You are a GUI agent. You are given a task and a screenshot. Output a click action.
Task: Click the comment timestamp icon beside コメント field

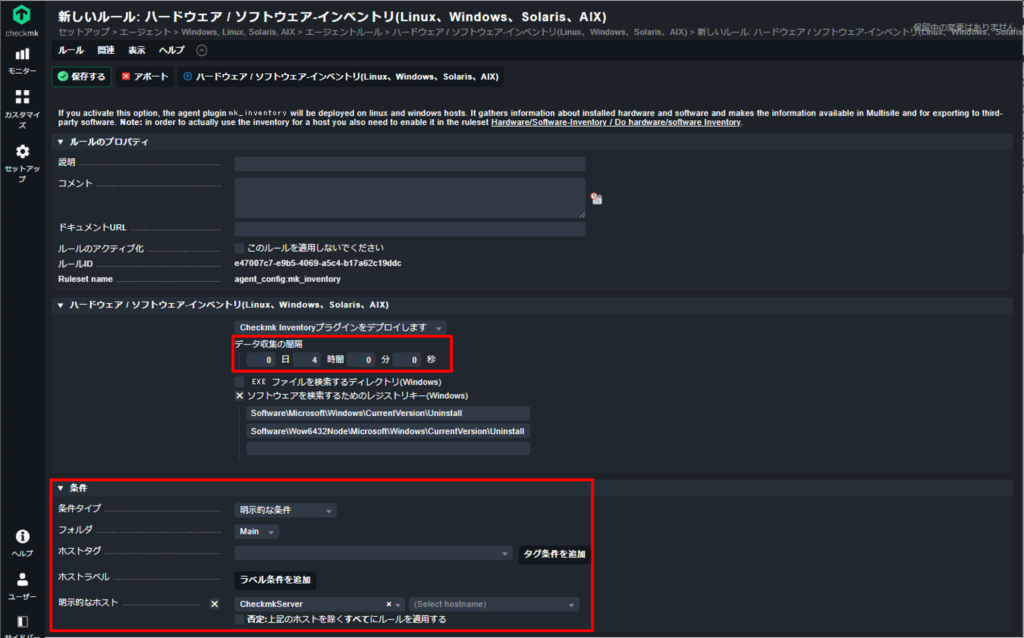pyautogui.click(x=596, y=199)
